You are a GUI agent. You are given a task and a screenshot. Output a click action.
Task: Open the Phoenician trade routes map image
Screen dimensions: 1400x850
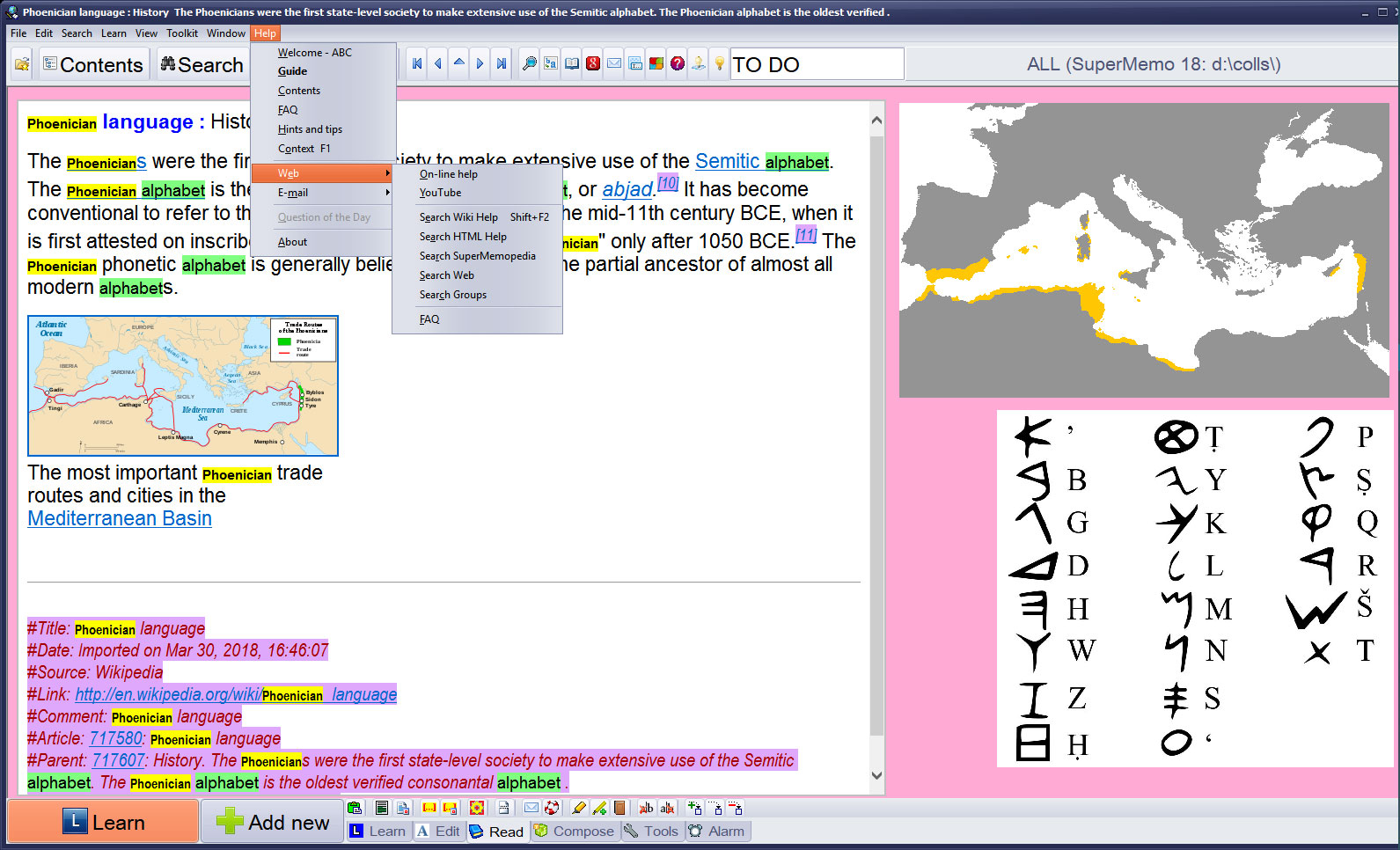183,385
